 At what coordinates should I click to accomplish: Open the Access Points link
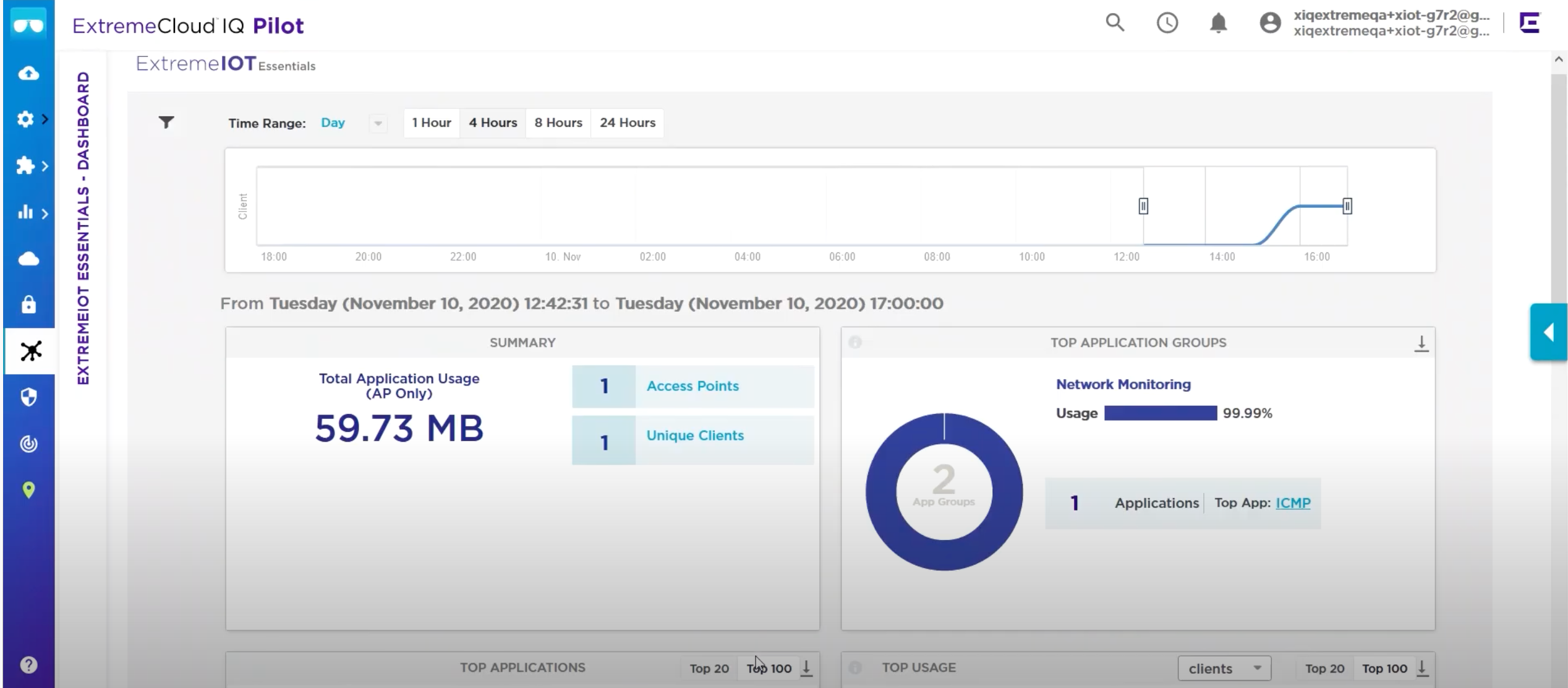click(692, 386)
